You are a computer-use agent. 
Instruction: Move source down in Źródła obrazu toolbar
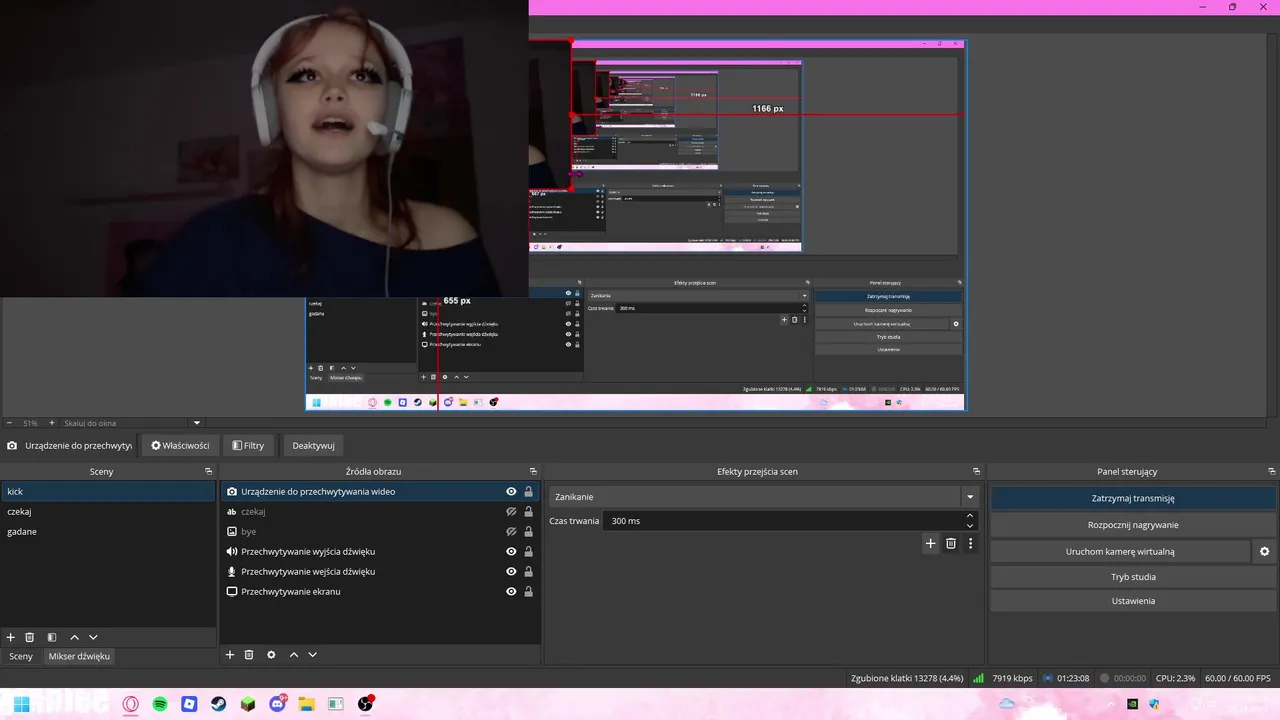[x=312, y=655]
